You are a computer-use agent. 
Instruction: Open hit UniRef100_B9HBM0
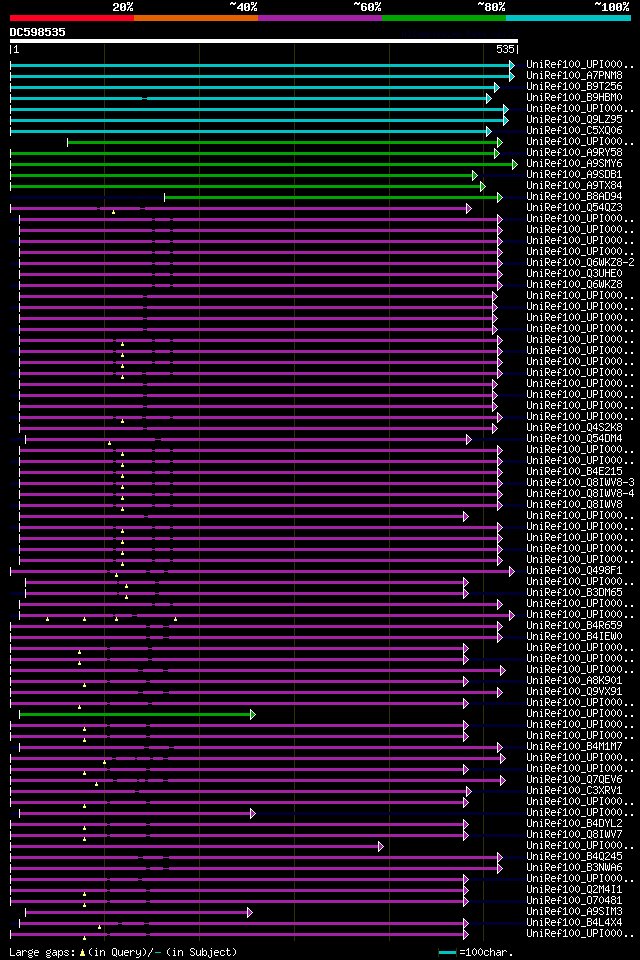574,97
